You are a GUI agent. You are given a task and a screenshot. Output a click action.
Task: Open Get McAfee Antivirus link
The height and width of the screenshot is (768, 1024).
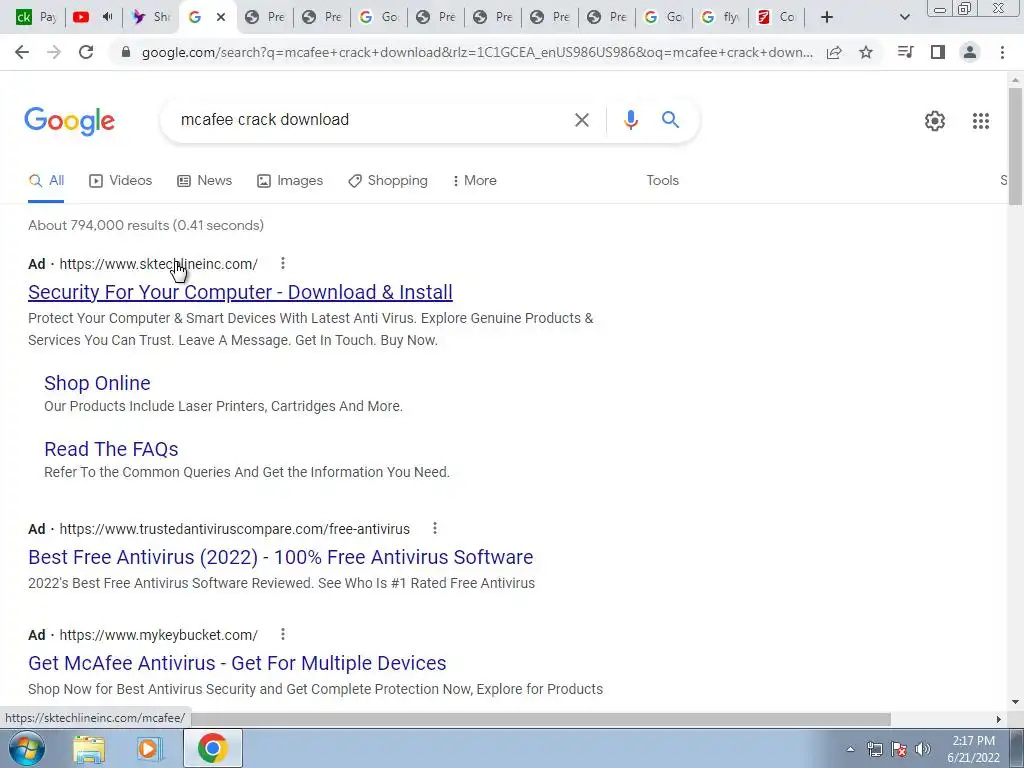tap(237, 663)
